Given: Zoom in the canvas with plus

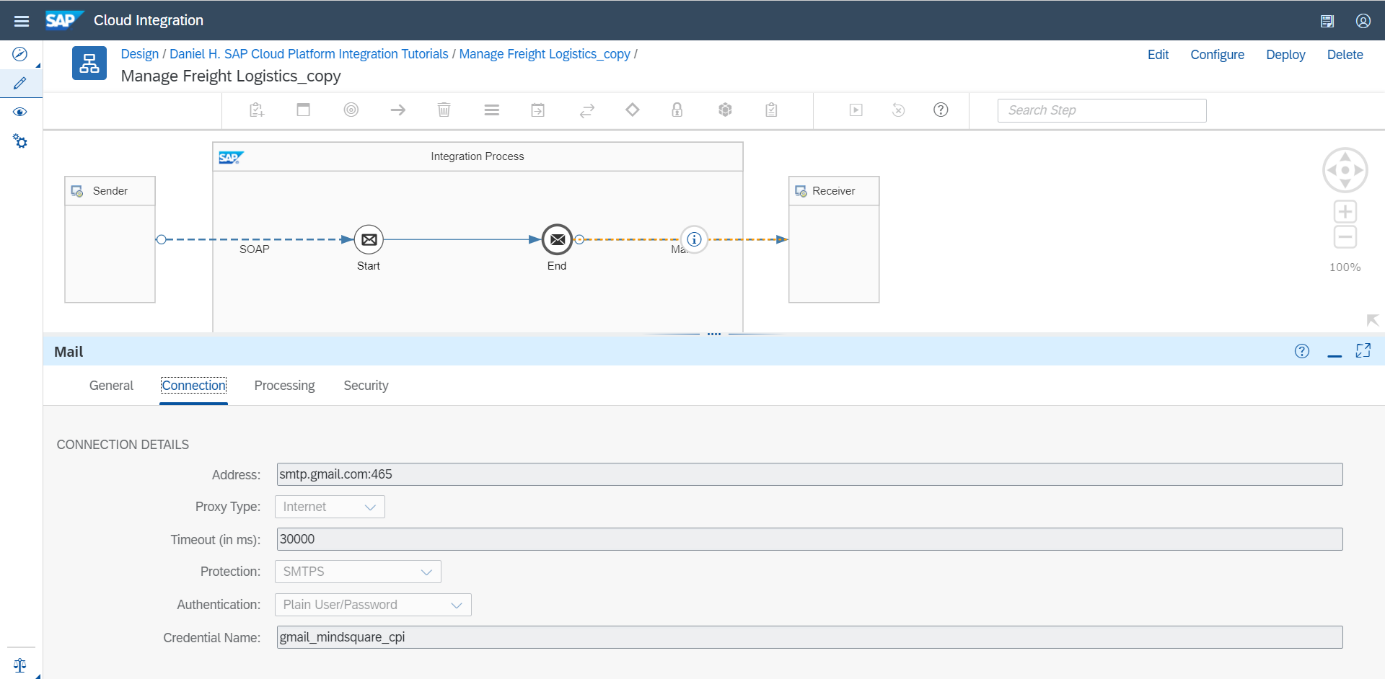Looking at the screenshot, I should (x=1345, y=212).
